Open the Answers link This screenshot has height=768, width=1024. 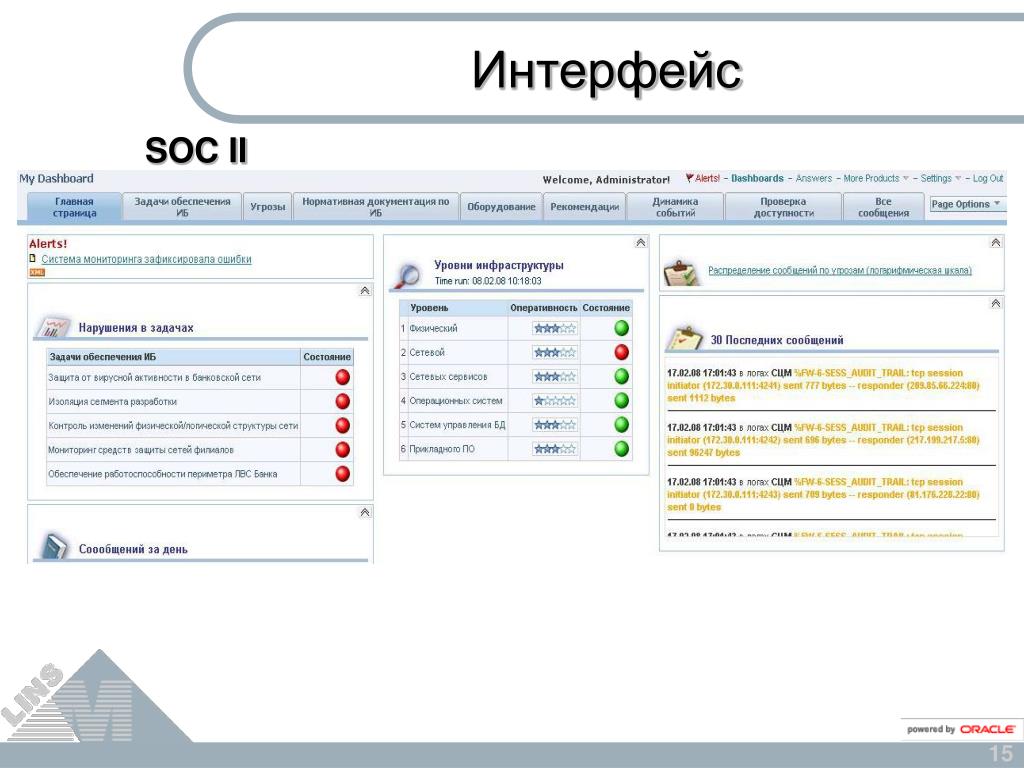[814, 178]
